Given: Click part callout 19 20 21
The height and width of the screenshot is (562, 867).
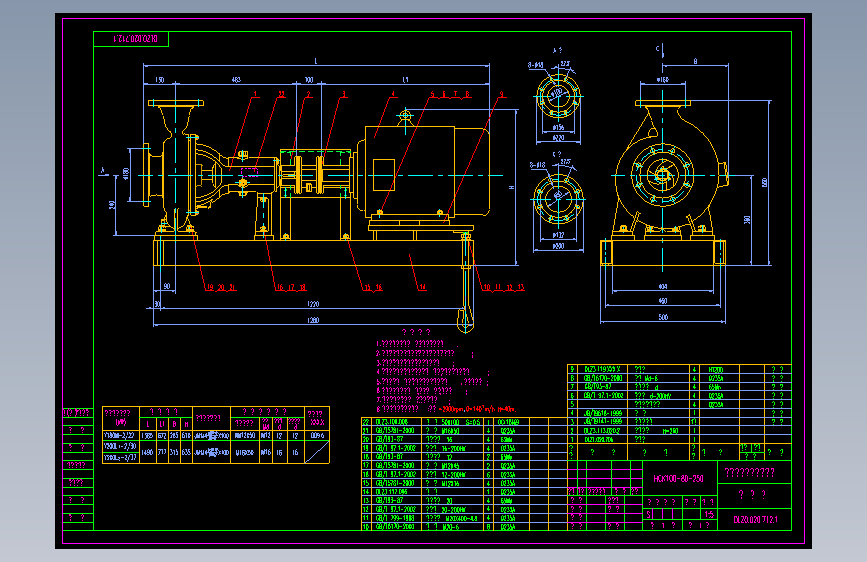Looking at the screenshot, I should (x=221, y=288).
